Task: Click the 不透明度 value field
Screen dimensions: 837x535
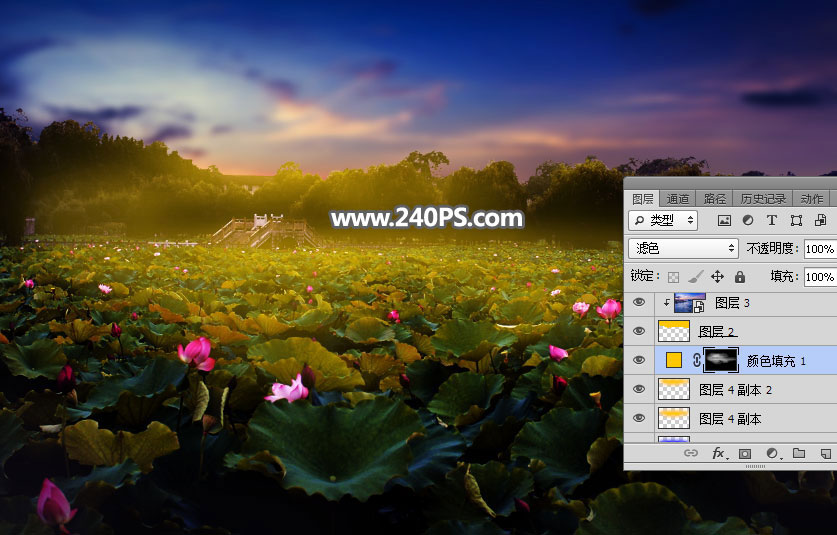Action: click(x=820, y=249)
